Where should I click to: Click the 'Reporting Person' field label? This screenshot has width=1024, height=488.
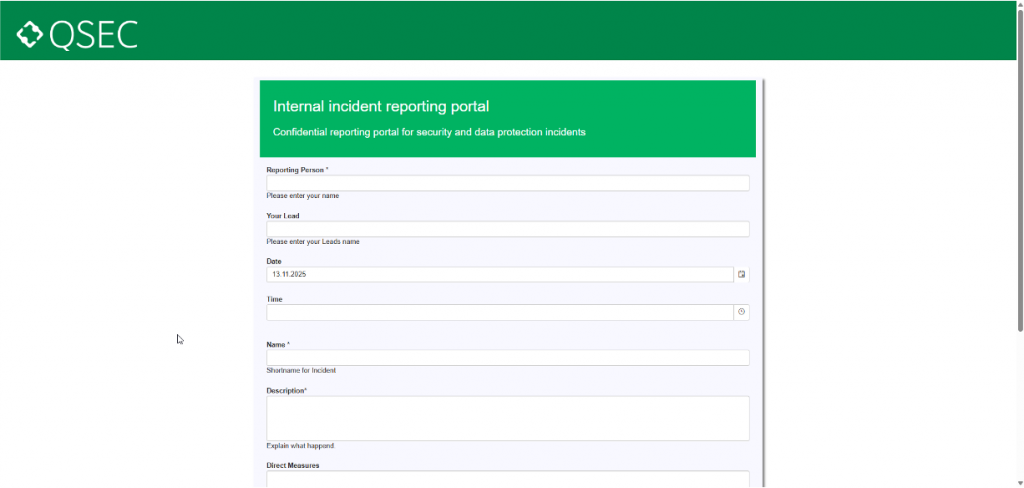click(x=295, y=170)
